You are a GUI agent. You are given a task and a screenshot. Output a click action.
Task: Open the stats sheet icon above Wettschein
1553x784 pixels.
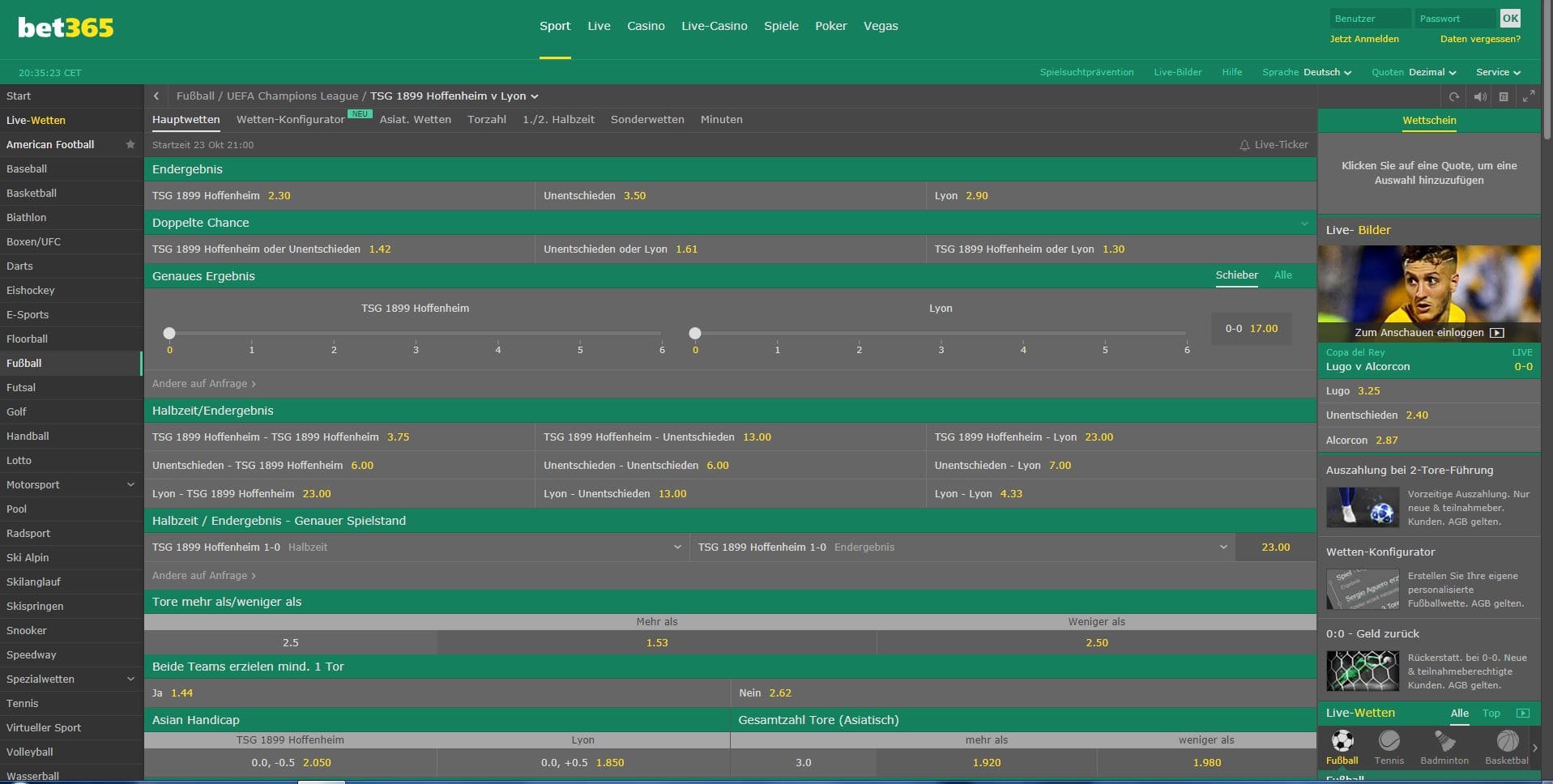point(1504,96)
